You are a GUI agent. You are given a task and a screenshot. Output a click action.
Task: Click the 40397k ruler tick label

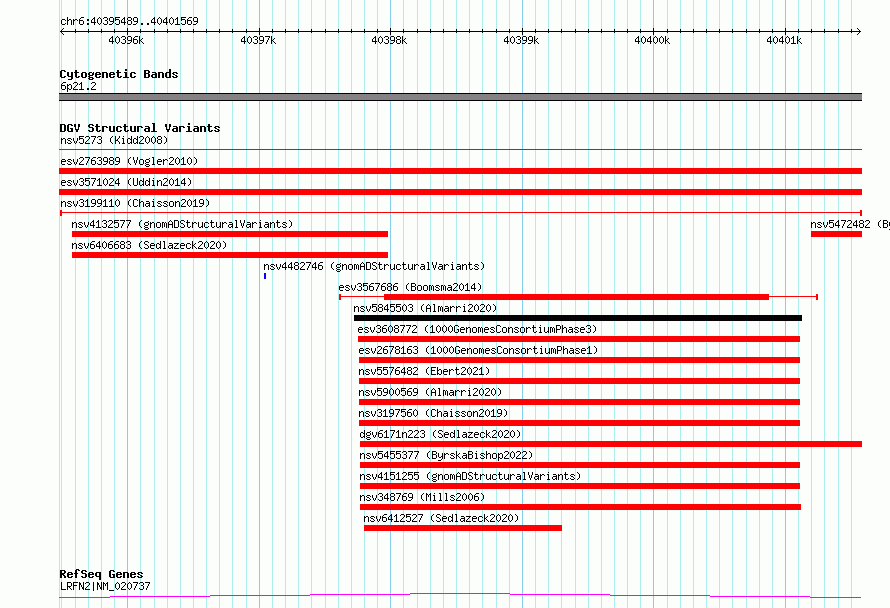(x=258, y=40)
